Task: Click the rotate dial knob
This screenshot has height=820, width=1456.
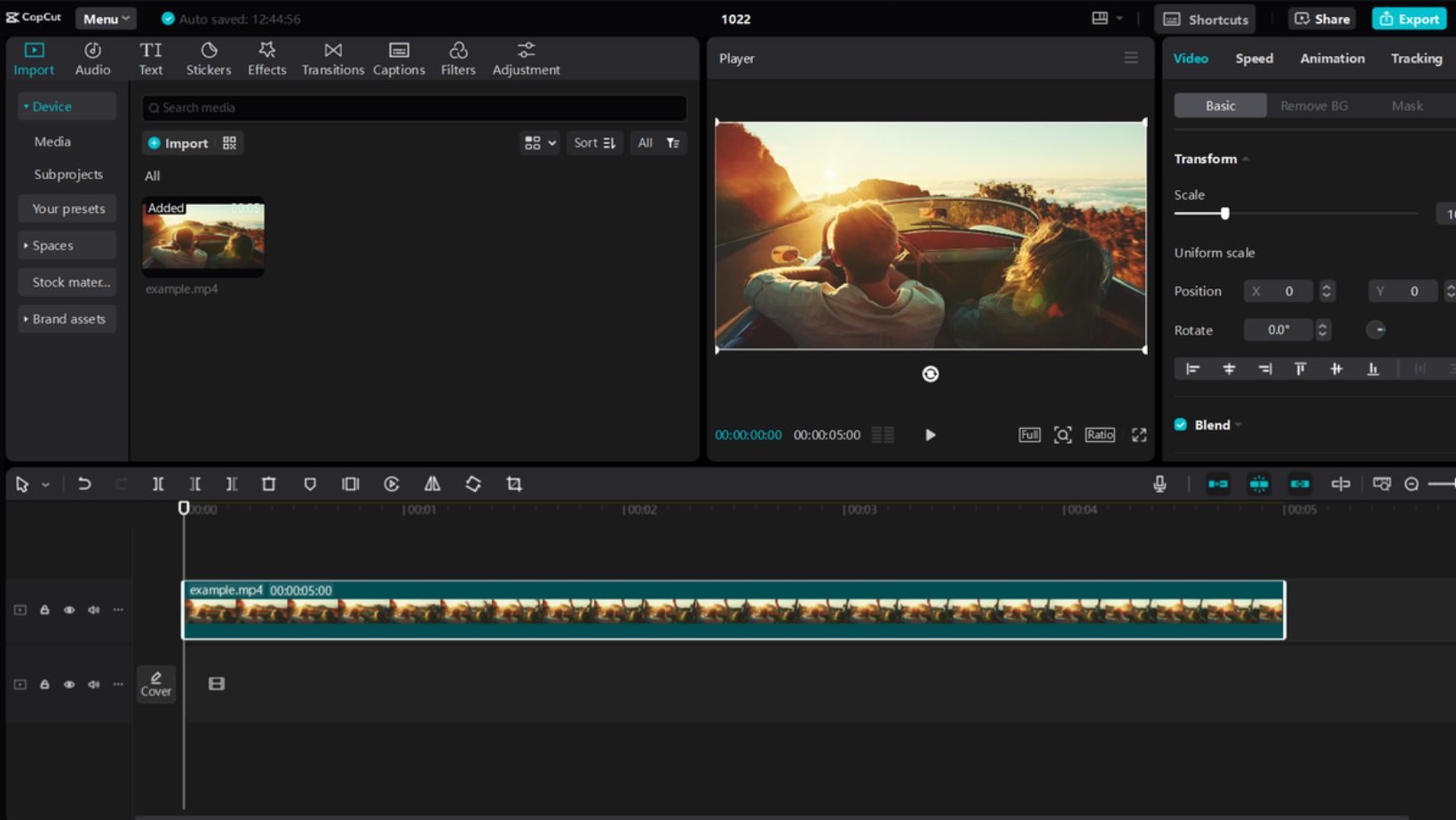Action: point(1376,330)
